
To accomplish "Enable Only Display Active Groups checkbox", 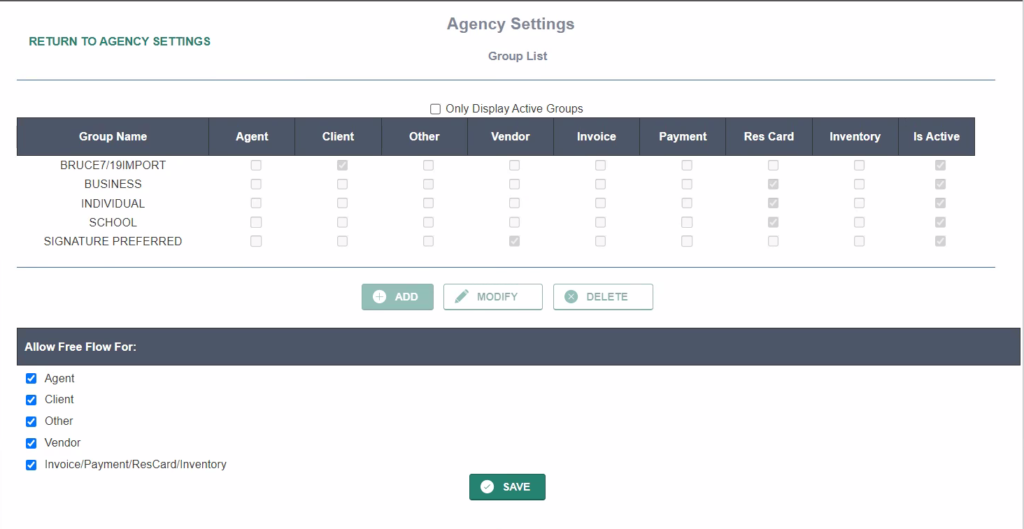I will (435, 109).
